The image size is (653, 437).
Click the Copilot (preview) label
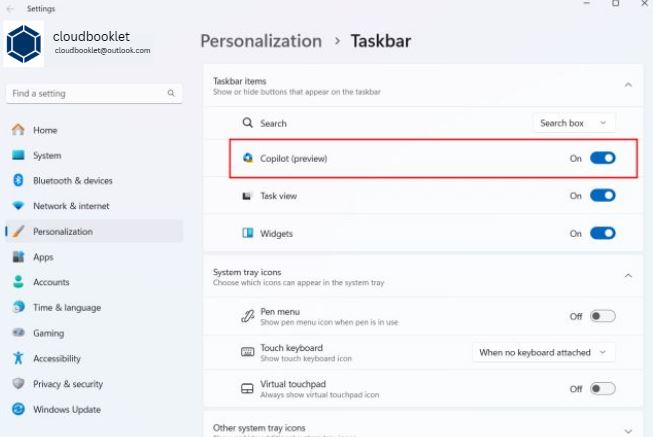point(294,158)
